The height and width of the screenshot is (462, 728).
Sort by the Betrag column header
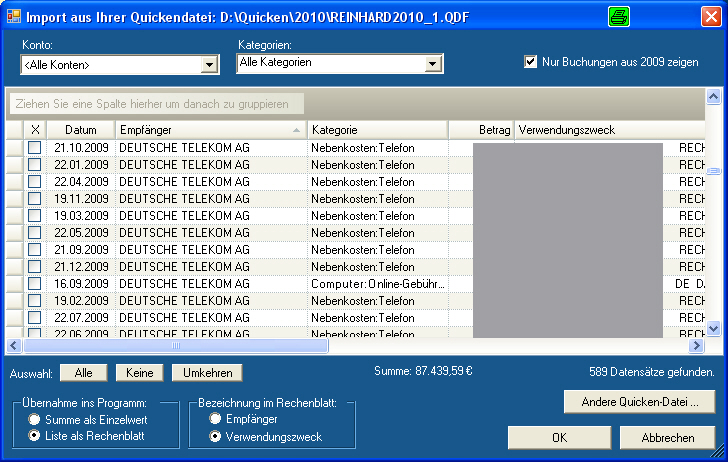(481, 130)
